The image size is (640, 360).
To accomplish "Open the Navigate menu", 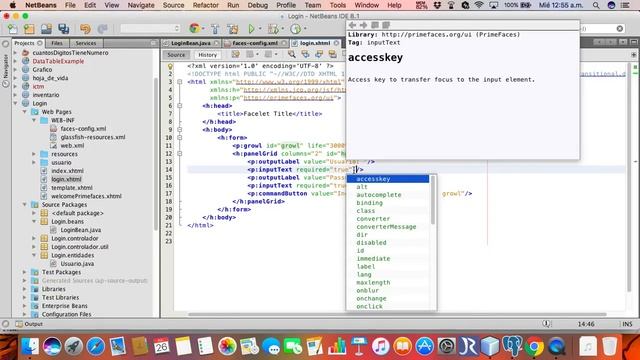I will 141,5.
